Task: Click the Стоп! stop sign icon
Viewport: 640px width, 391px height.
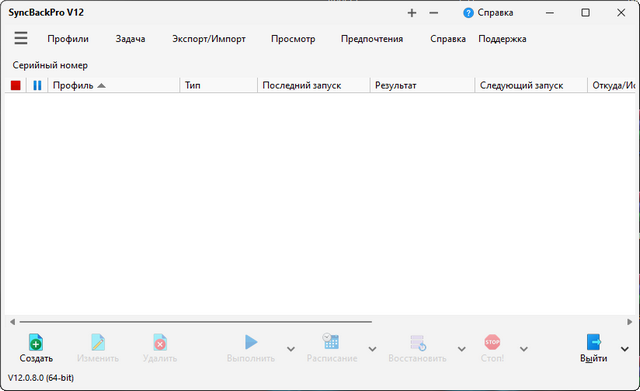Action: pos(492,342)
